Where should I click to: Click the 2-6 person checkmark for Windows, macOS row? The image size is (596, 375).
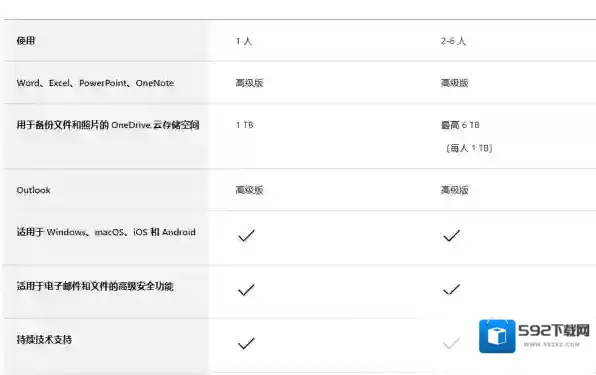click(x=451, y=236)
